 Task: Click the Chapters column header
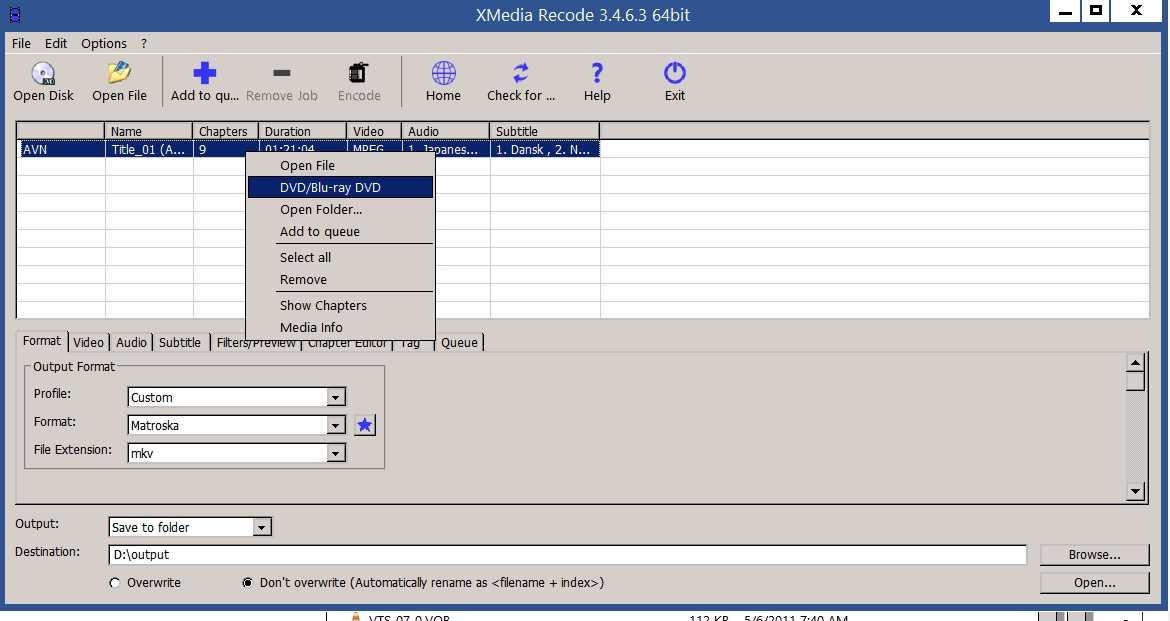225,131
